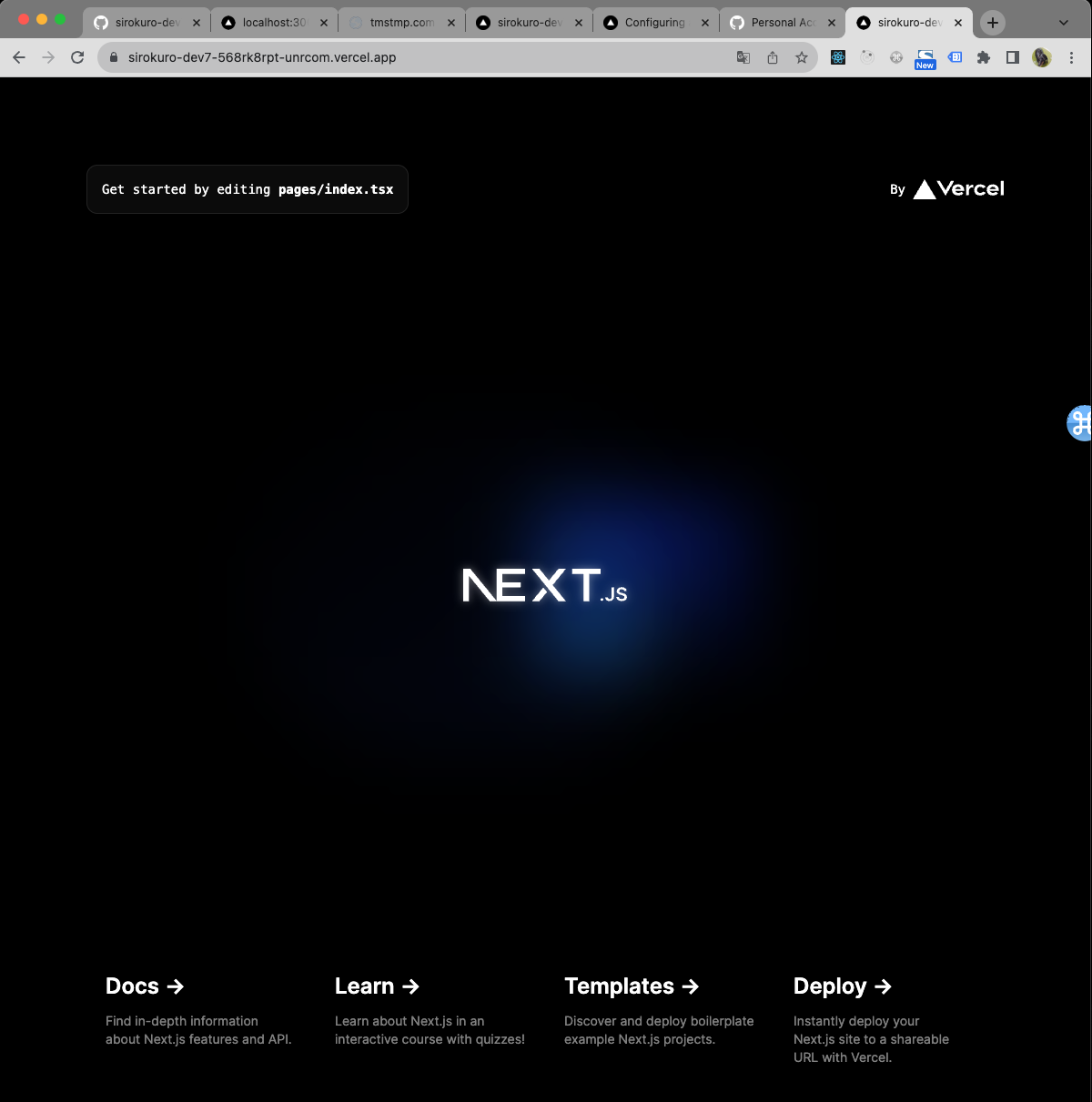The width and height of the screenshot is (1092, 1102).
Task: Click the By Vercel link
Action: (947, 188)
